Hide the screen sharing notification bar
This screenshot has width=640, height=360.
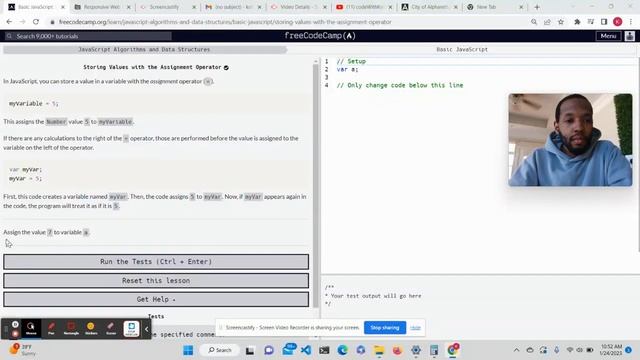415,328
